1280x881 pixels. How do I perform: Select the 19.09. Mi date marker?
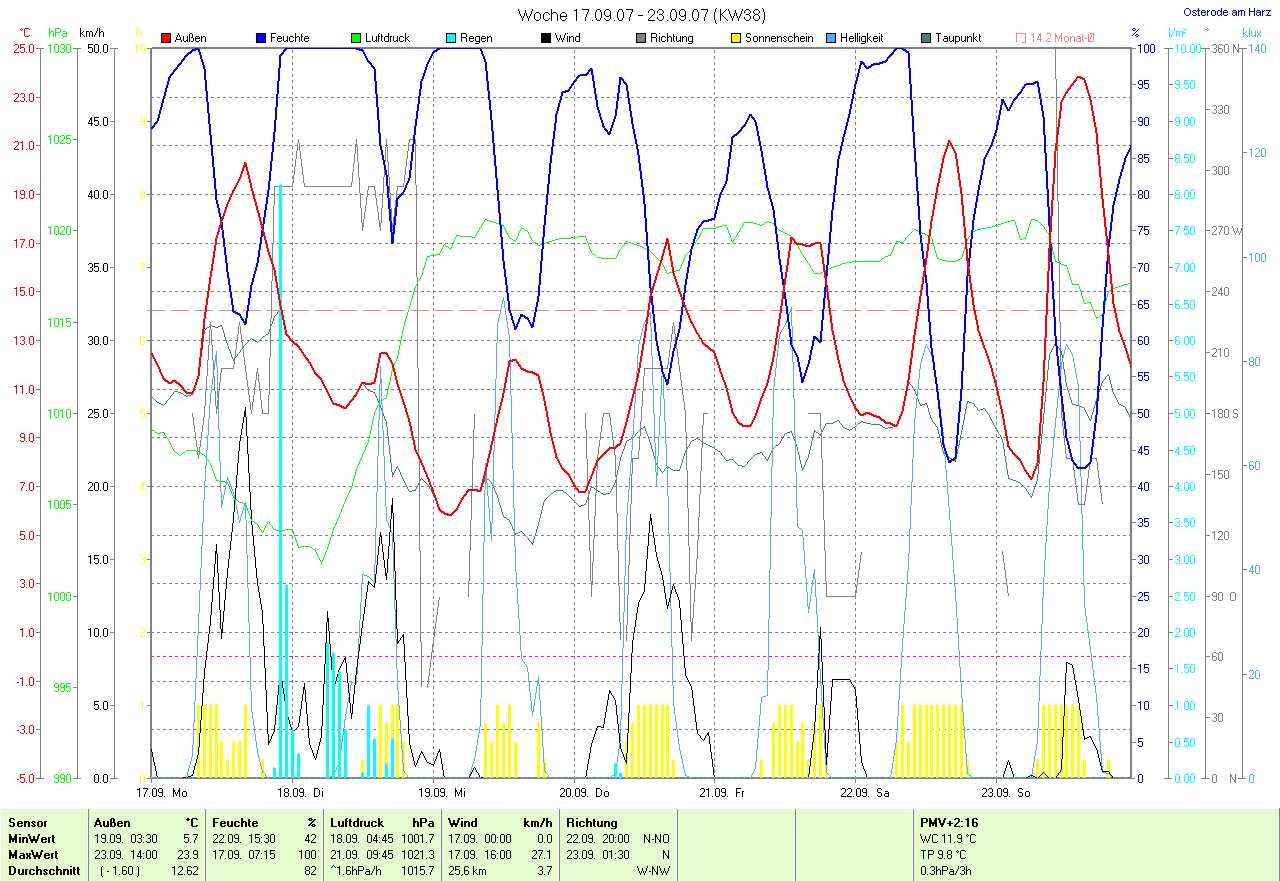[x=442, y=792]
